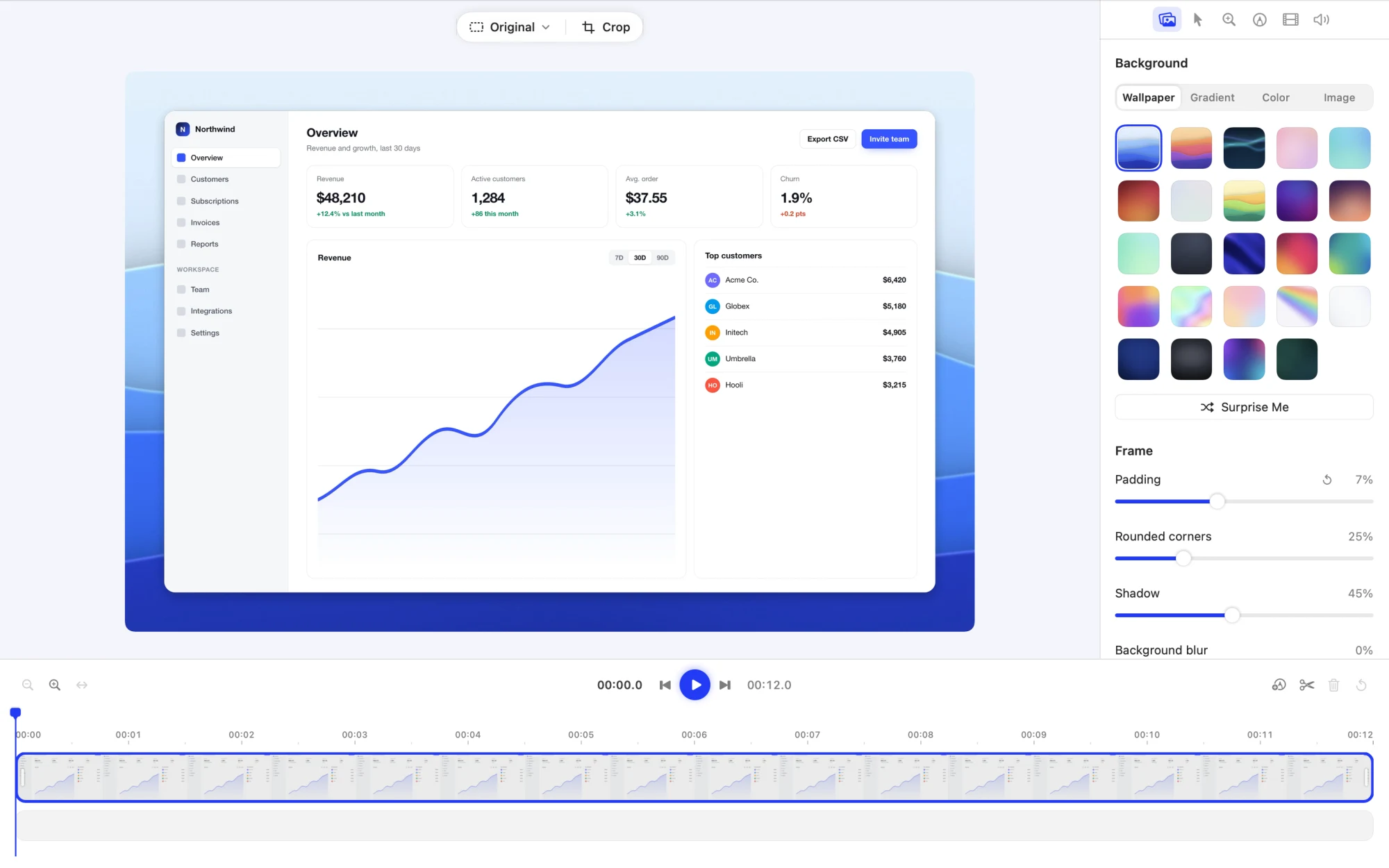Select the blue waves wallpaper swatch
This screenshot has width=1389, height=868.
click(1138, 148)
